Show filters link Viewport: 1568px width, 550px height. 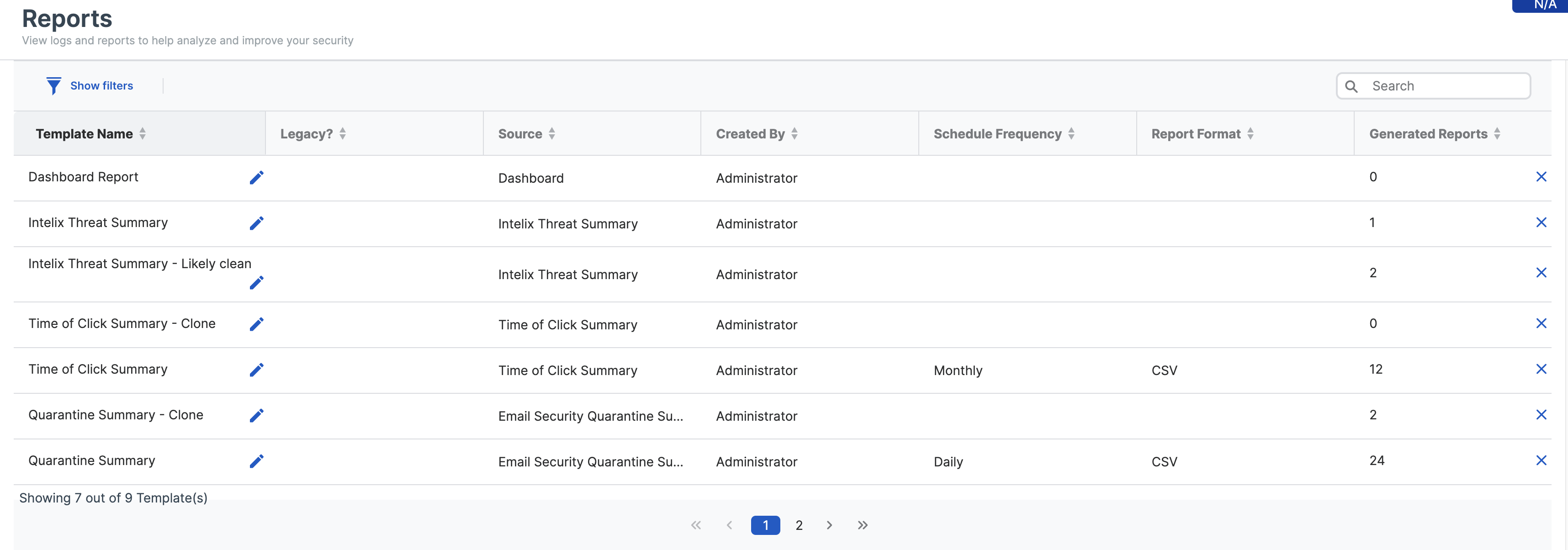click(101, 86)
